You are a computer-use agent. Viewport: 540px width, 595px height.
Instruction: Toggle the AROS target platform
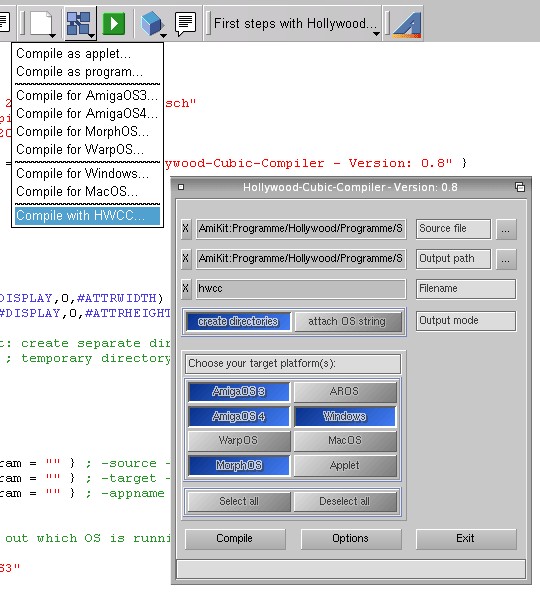(345, 392)
